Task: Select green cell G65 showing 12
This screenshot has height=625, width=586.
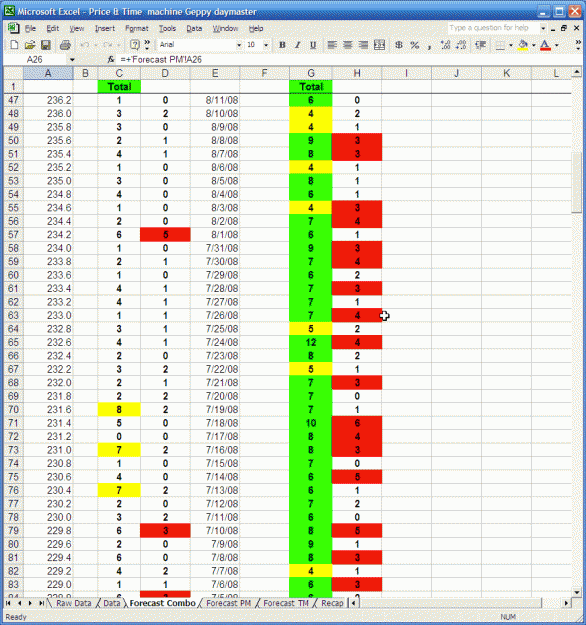Action: (311, 342)
